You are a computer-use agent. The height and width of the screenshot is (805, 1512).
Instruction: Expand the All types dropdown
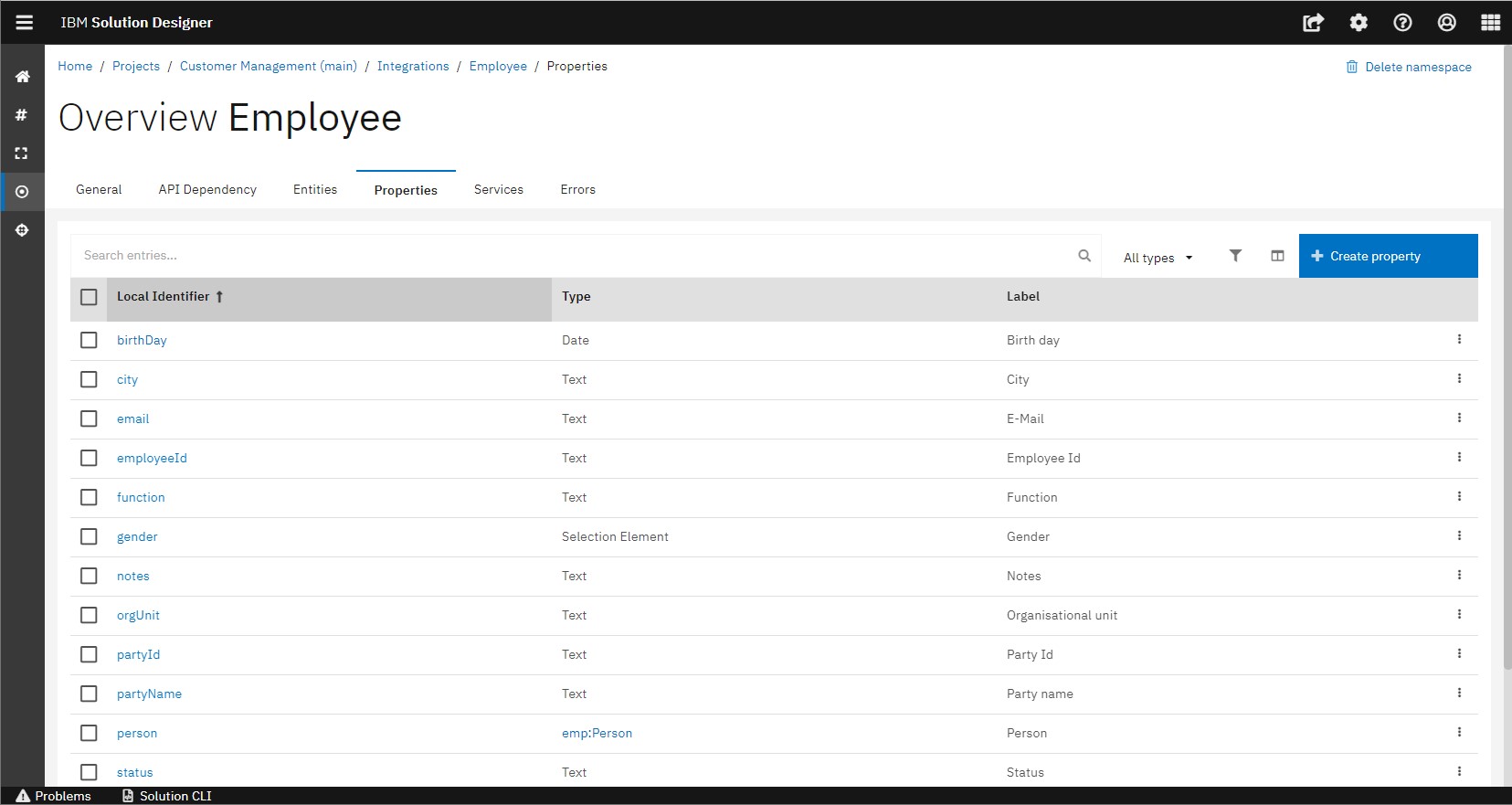(1158, 258)
